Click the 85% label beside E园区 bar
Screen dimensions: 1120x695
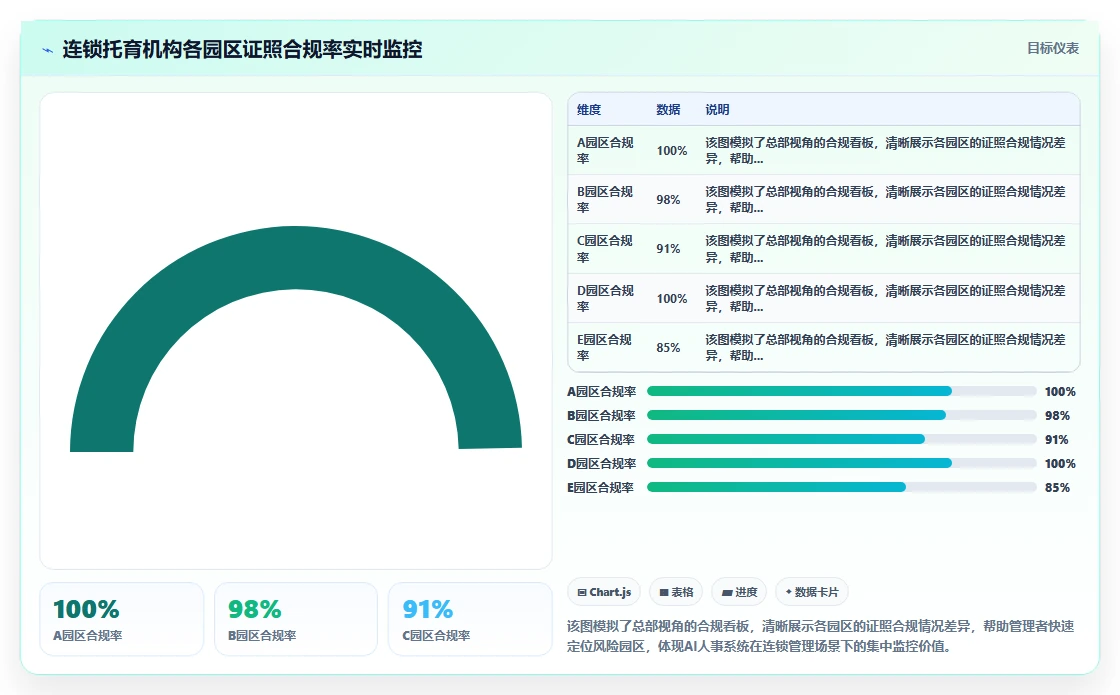1057,488
